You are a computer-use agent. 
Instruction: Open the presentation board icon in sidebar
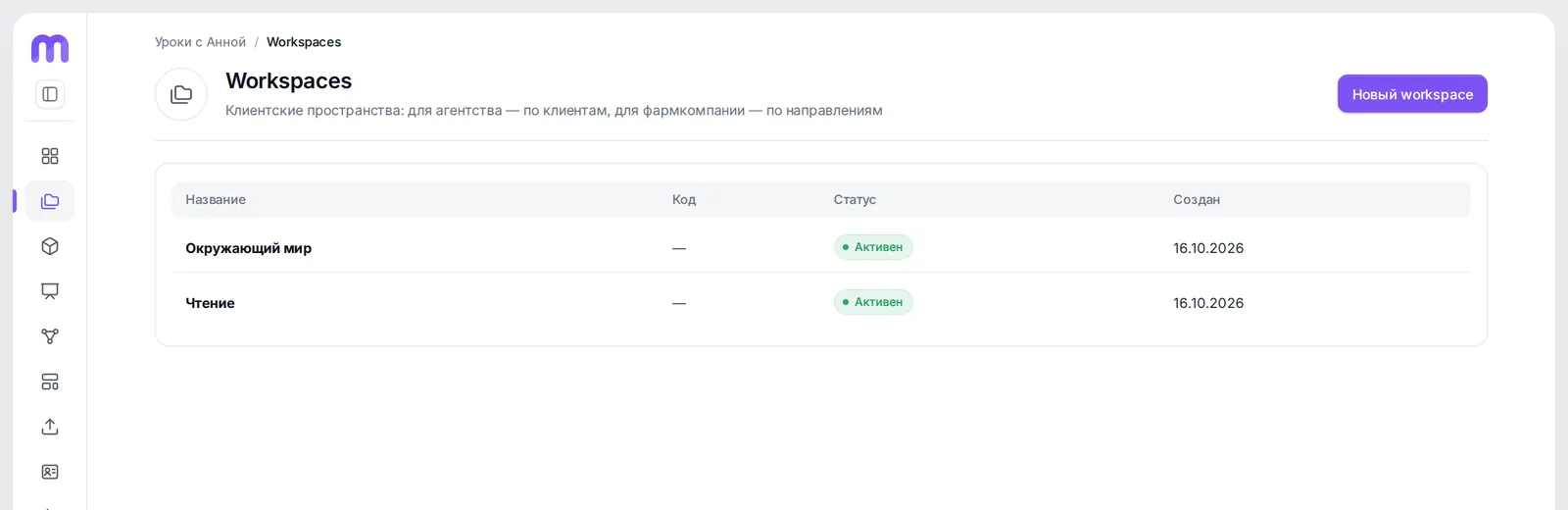pyautogui.click(x=50, y=291)
